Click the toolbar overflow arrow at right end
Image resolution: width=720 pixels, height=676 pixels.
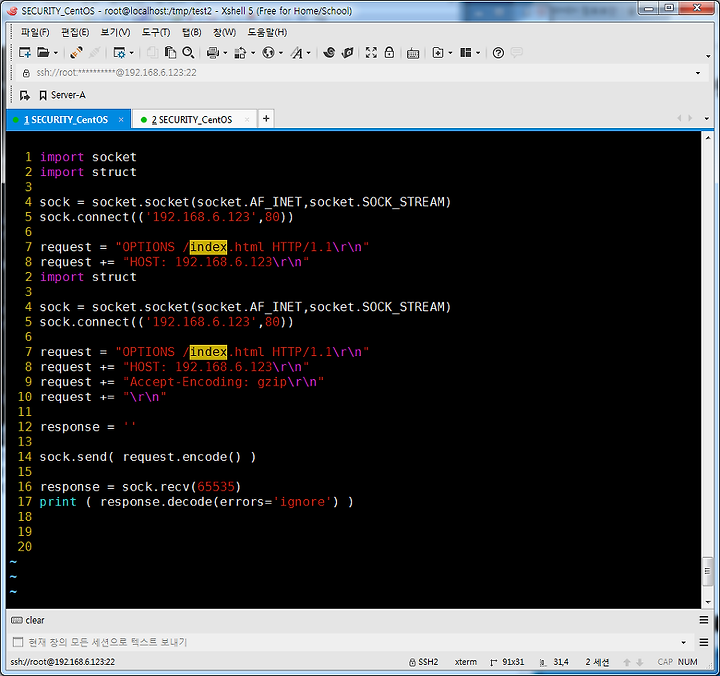[709, 56]
